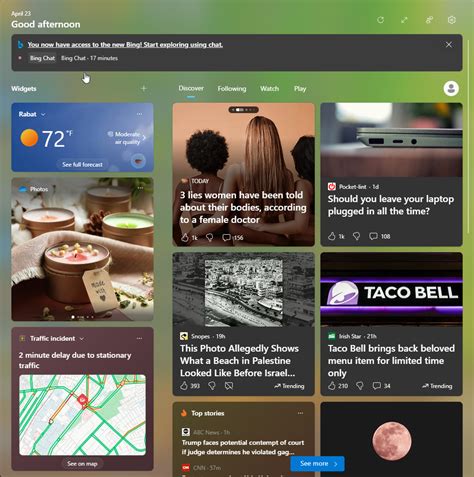Expand widgets board to full view
This screenshot has height=477, width=474.
[x=404, y=20]
